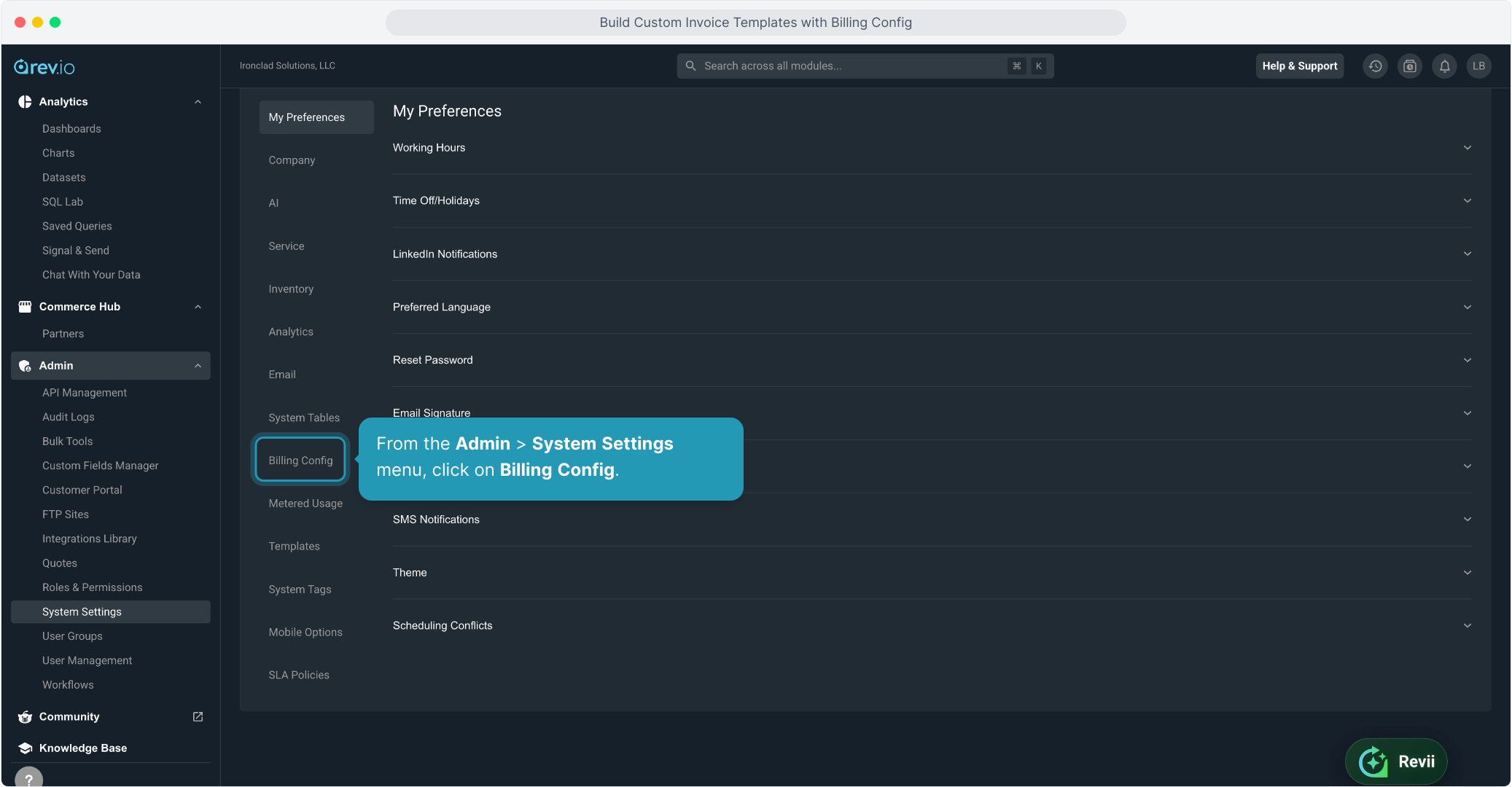Expand the Email Signature section
This screenshot has width=1512, height=787.
pos(932,413)
